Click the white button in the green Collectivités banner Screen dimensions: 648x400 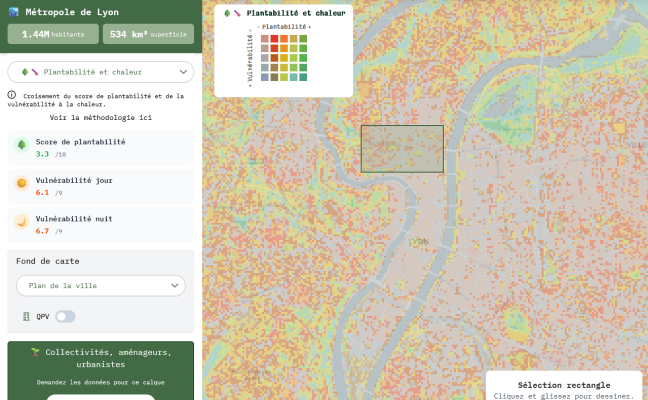tap(100, 397)
